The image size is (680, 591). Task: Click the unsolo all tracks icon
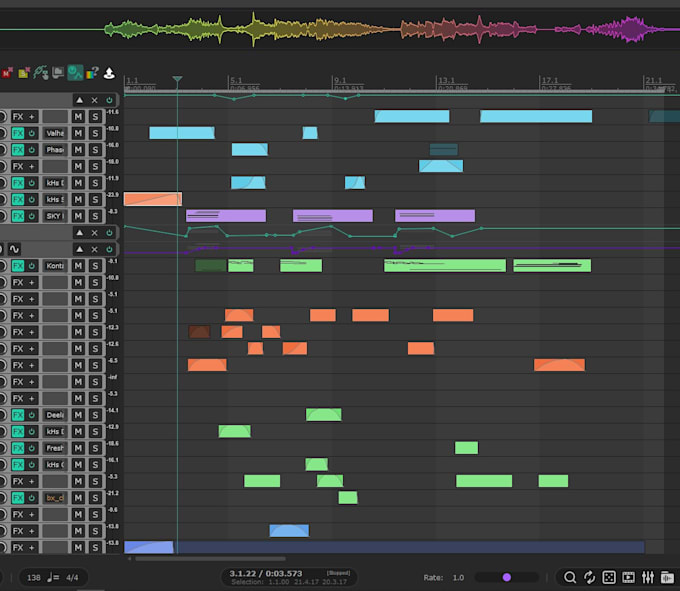pyautogui.click(x=23, y=73)
